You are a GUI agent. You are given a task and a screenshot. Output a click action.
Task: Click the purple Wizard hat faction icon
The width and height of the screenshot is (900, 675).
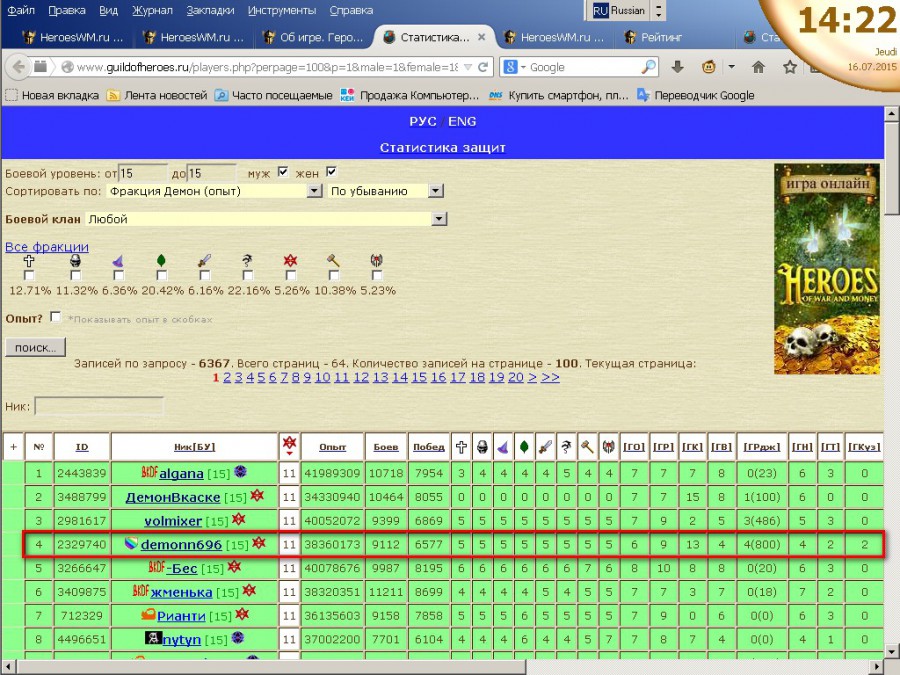117,261
